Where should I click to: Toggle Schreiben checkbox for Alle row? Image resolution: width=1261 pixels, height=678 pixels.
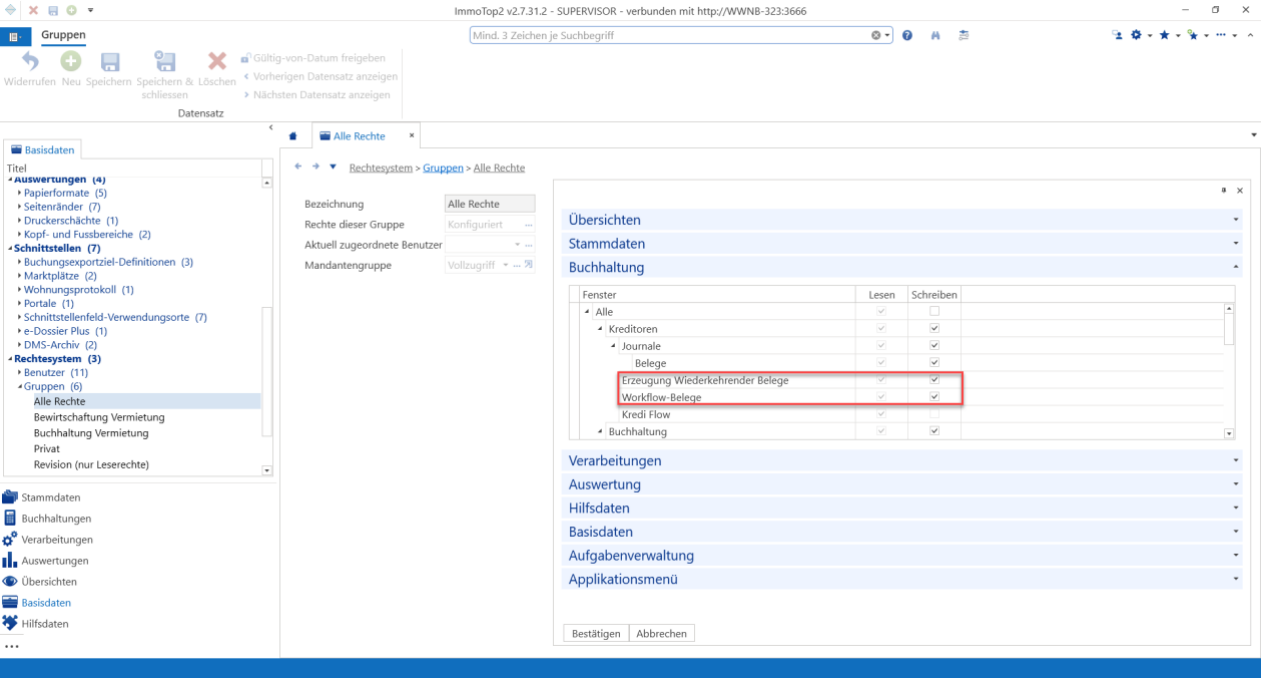coord(934,312)
